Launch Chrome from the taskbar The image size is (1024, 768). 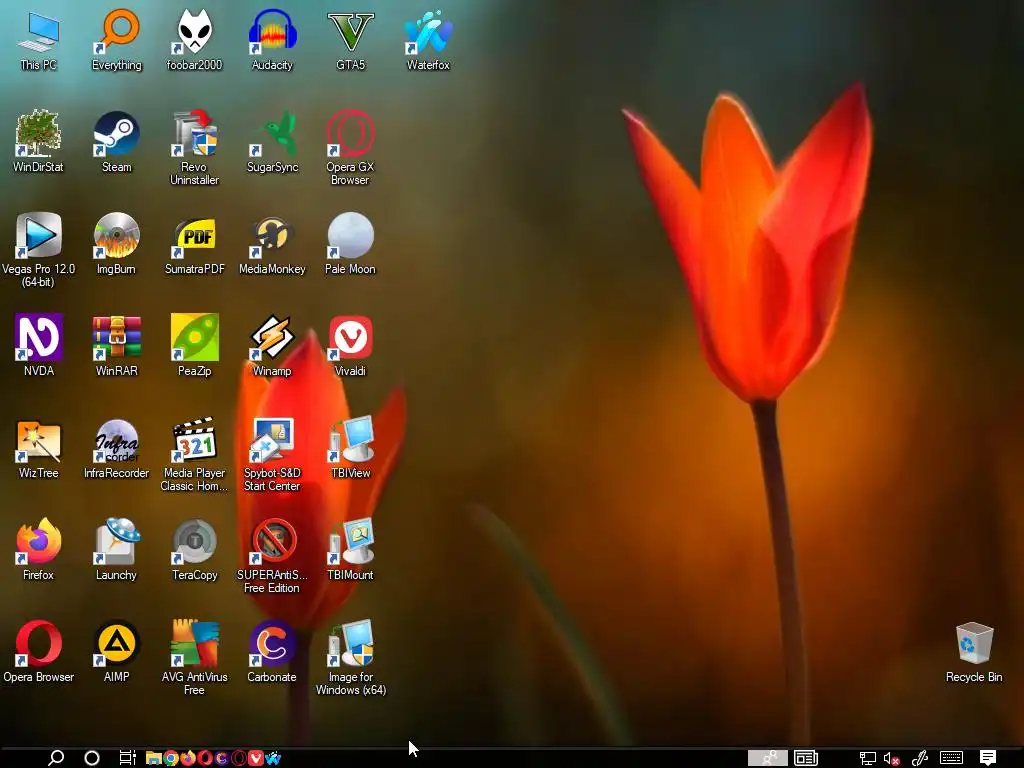(x=170, y=758)
